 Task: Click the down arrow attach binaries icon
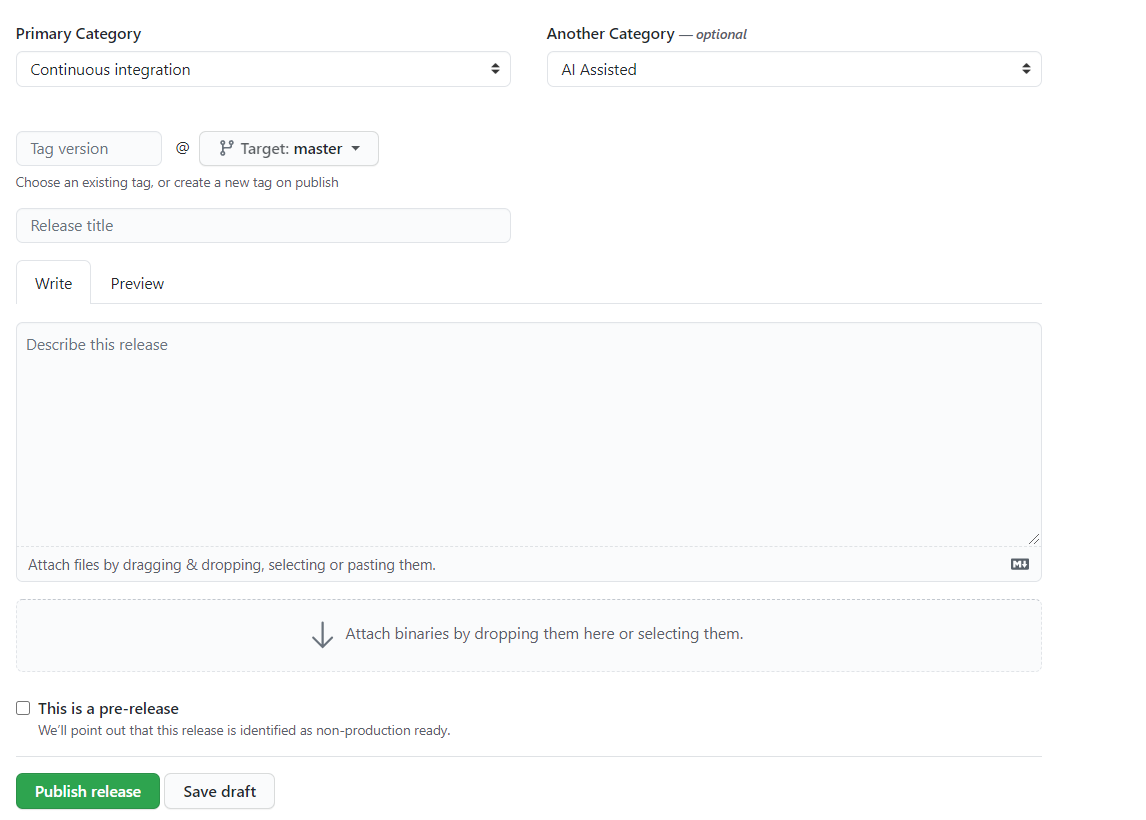pos(322,635)
